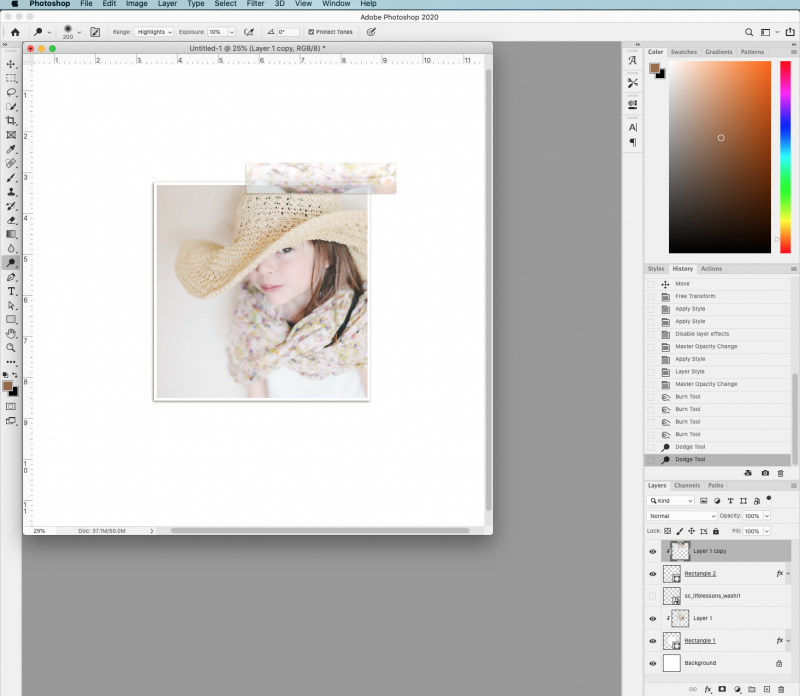This screenshot has height=696, width=800.
Task: Open the Filter menu
Action: pyautogui.click(x=255, y=4)
